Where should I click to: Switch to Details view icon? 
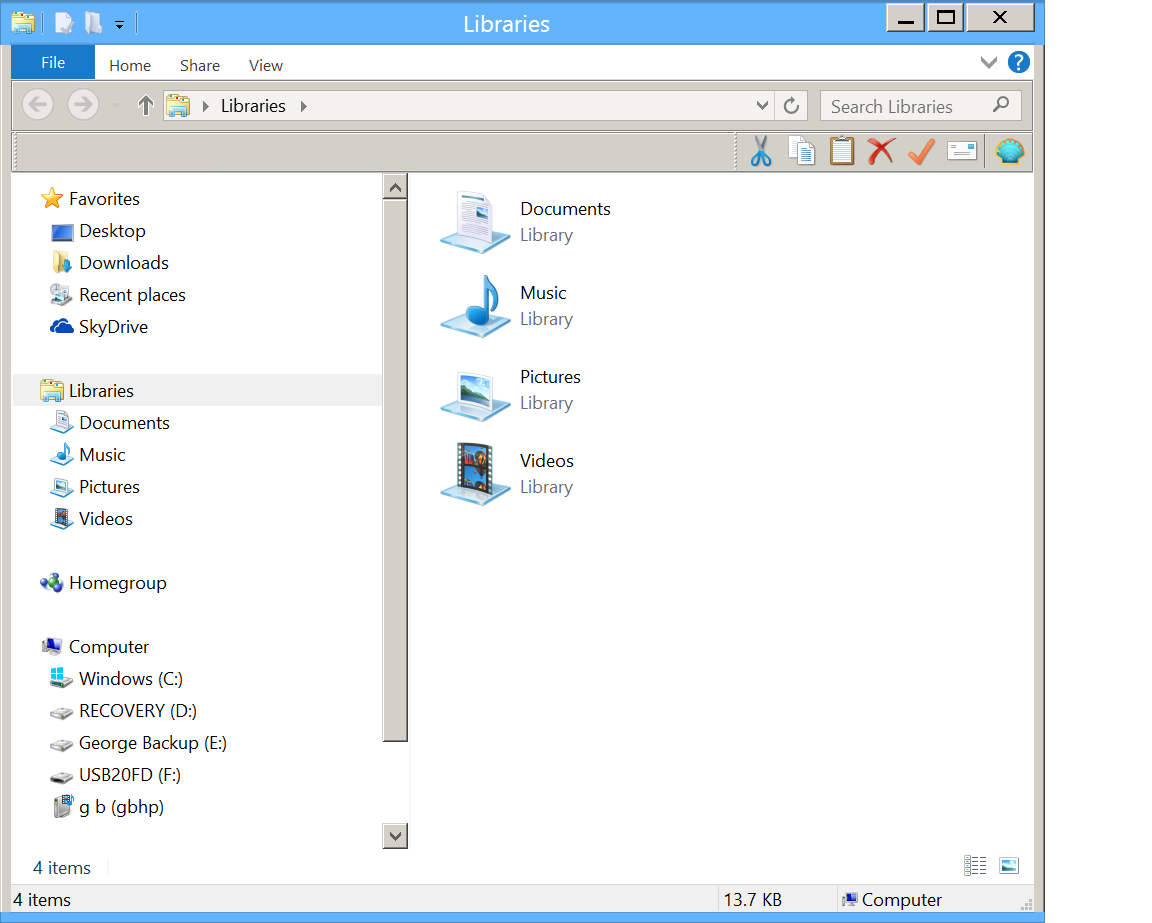pos(975,866)
